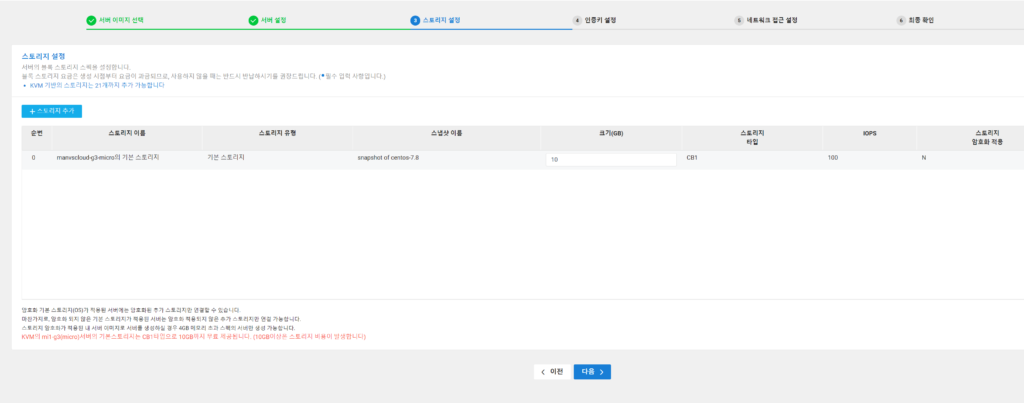Open the 최종 확인 step label

(920, 20)
